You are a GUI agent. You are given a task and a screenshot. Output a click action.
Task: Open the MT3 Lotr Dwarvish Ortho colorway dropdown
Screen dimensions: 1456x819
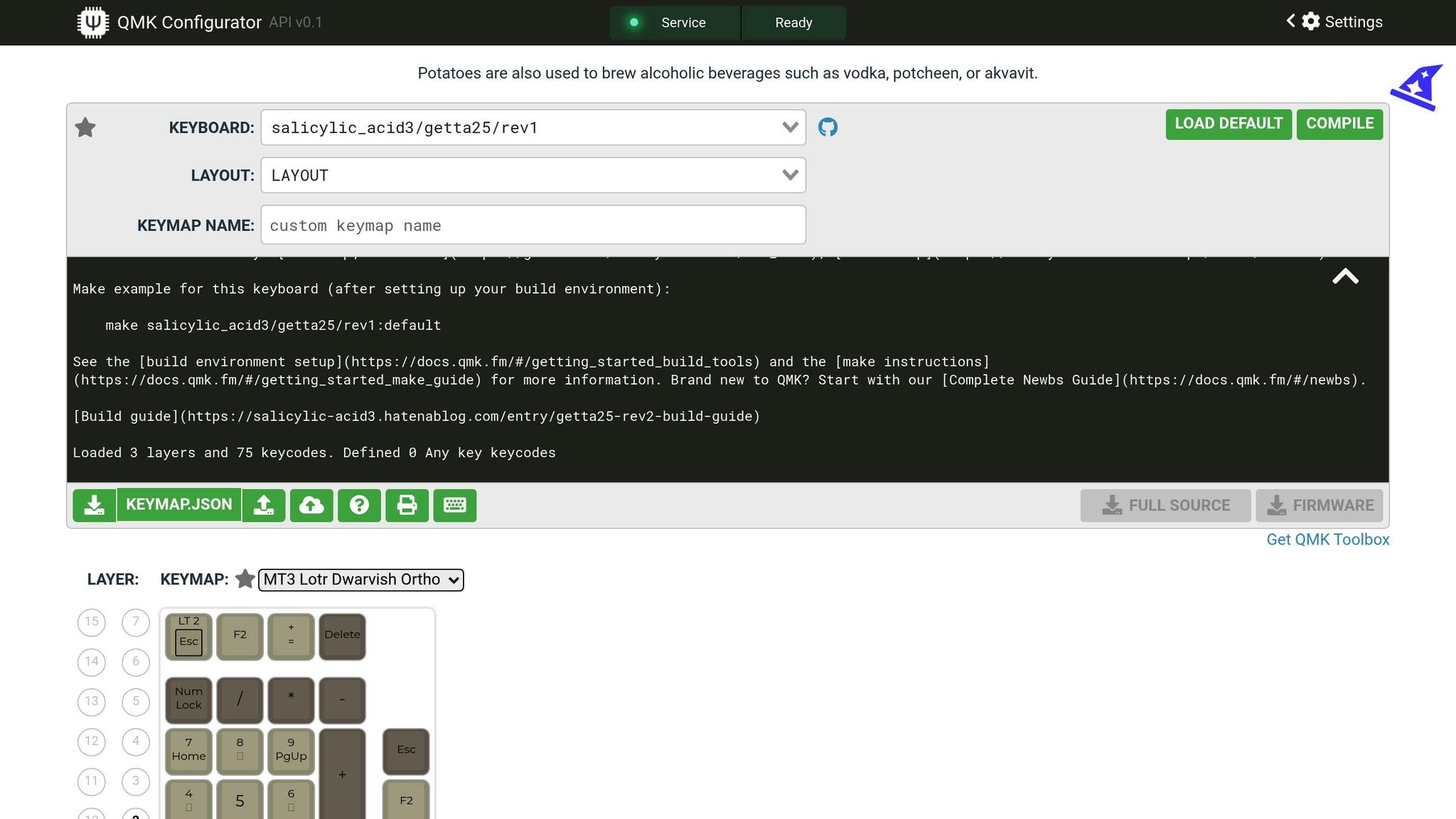point(361,579)
